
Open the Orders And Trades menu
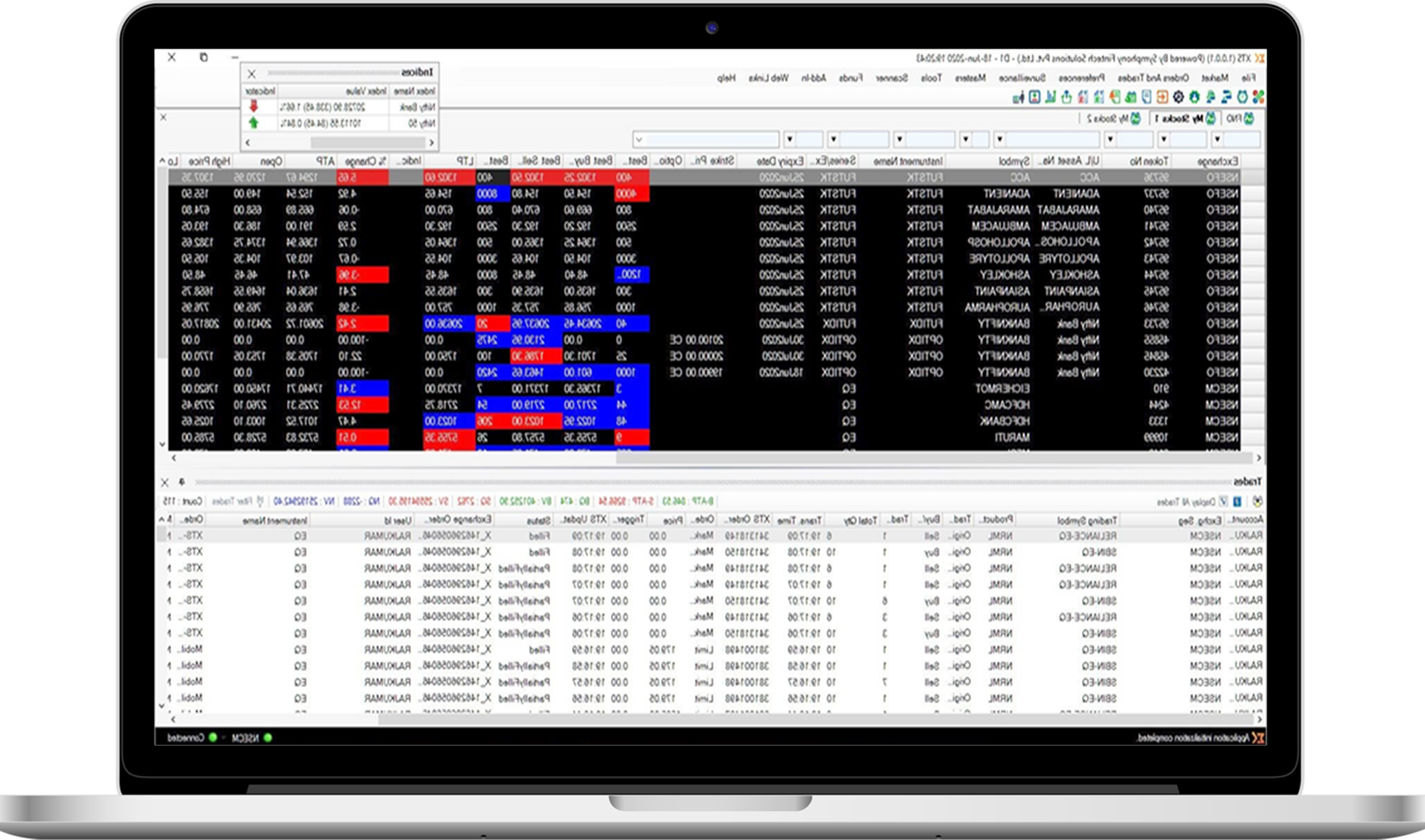[1154, 78]
